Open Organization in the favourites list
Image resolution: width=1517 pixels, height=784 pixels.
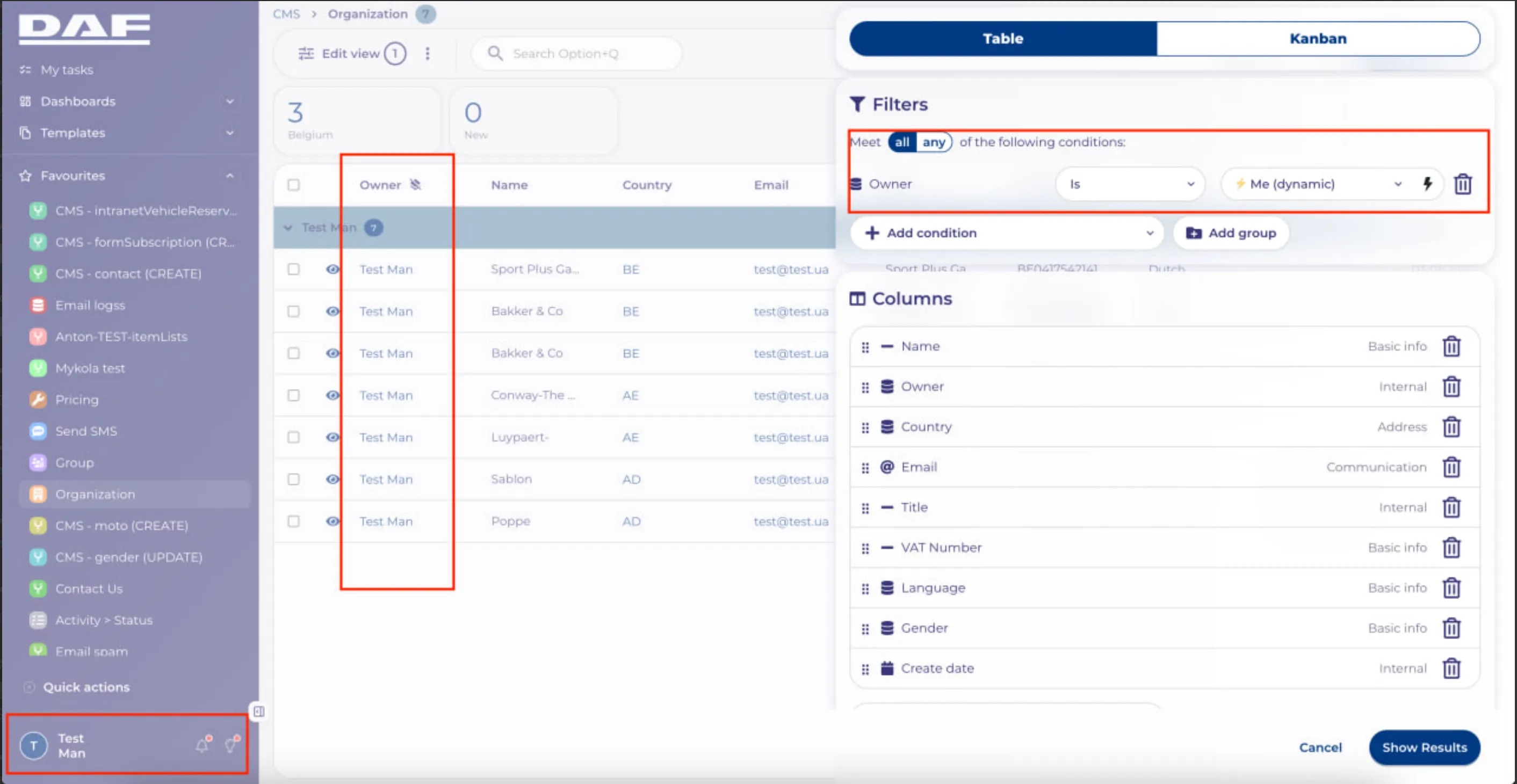[x=134, y=495]
